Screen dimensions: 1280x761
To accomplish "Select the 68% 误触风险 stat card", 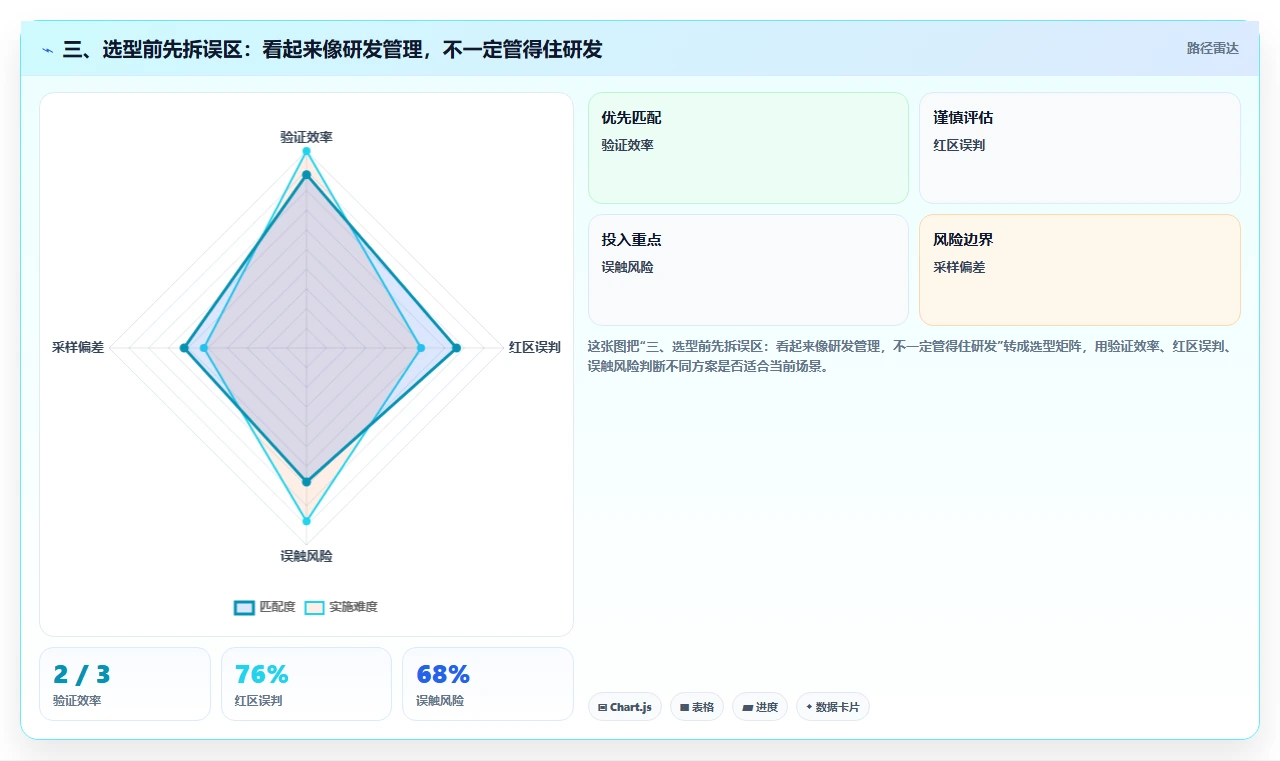I will click(488, 684).
